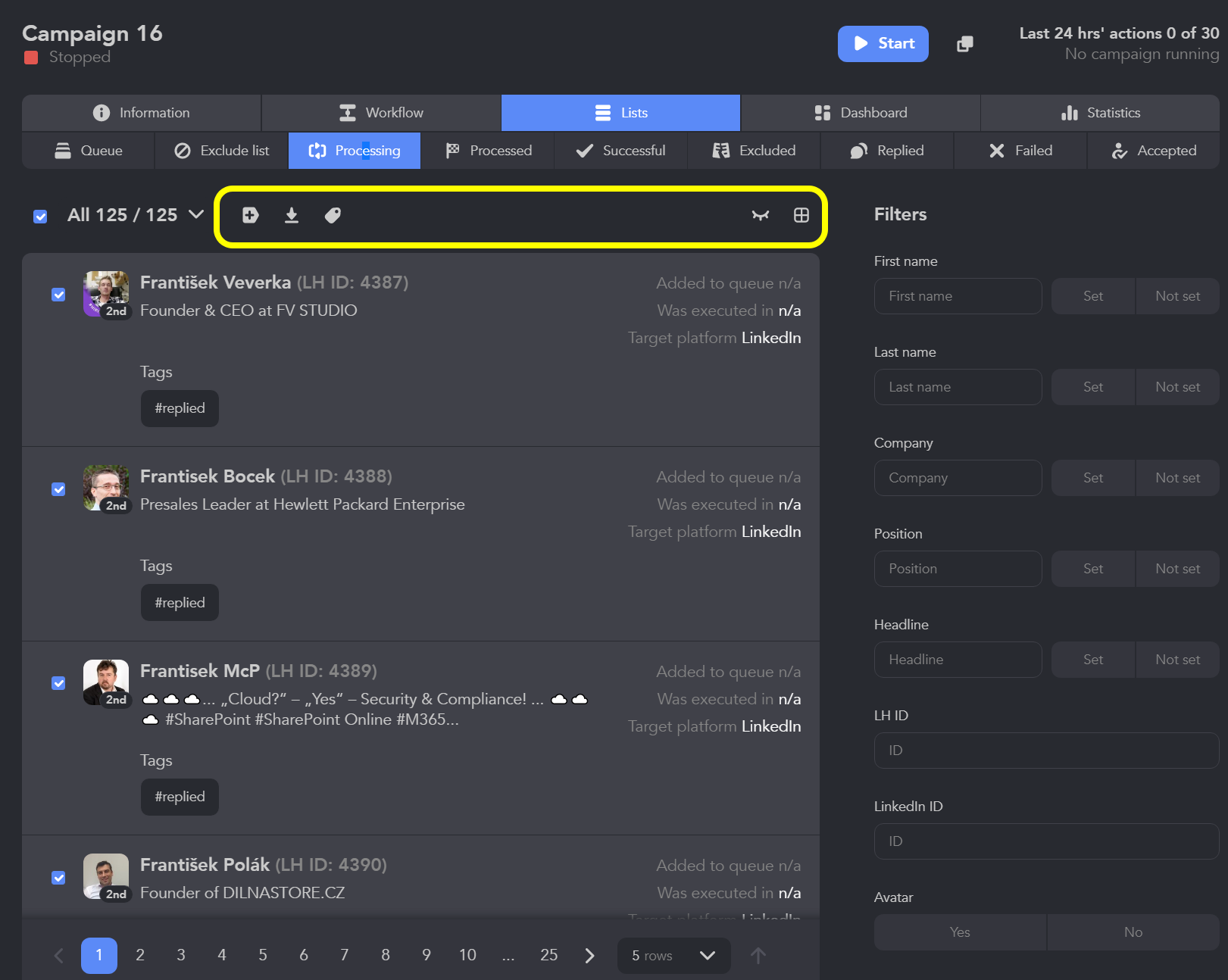This screenshot has height=980, width=1228.
Task: Uncheck the select-all checkbox above the list
Action: 40,217
